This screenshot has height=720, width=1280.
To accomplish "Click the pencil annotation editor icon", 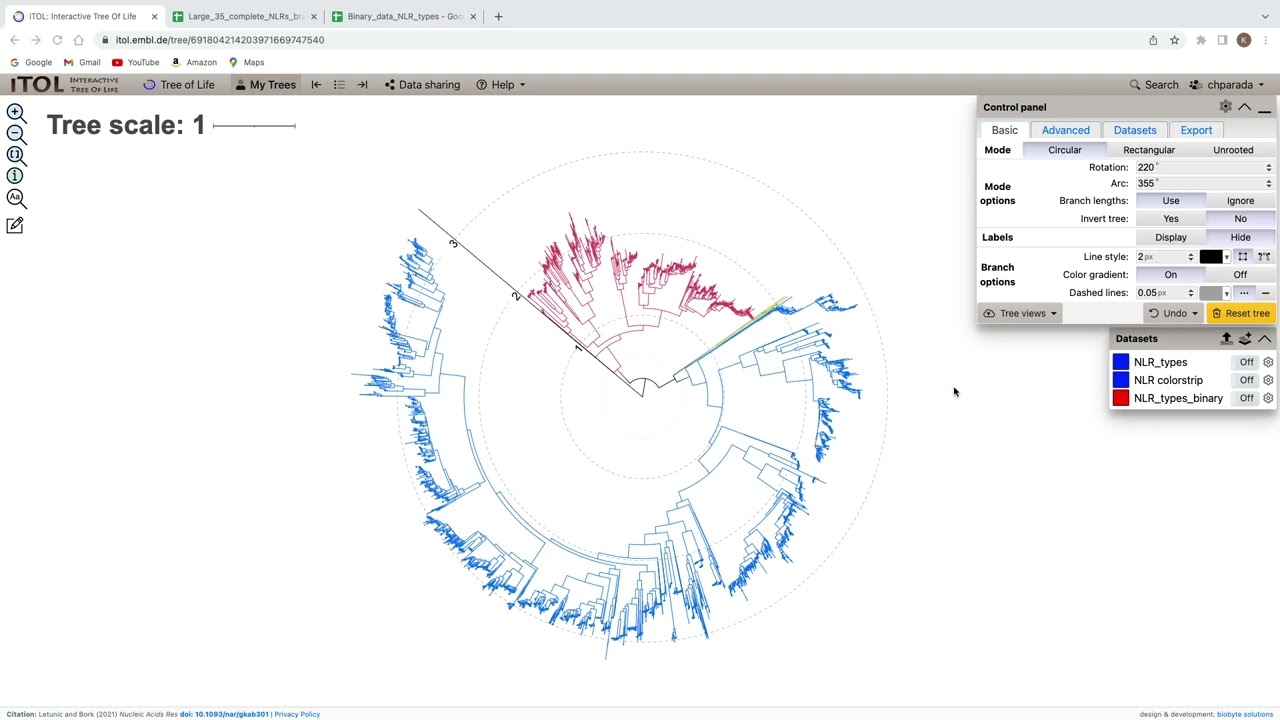I will pos(15,225).
